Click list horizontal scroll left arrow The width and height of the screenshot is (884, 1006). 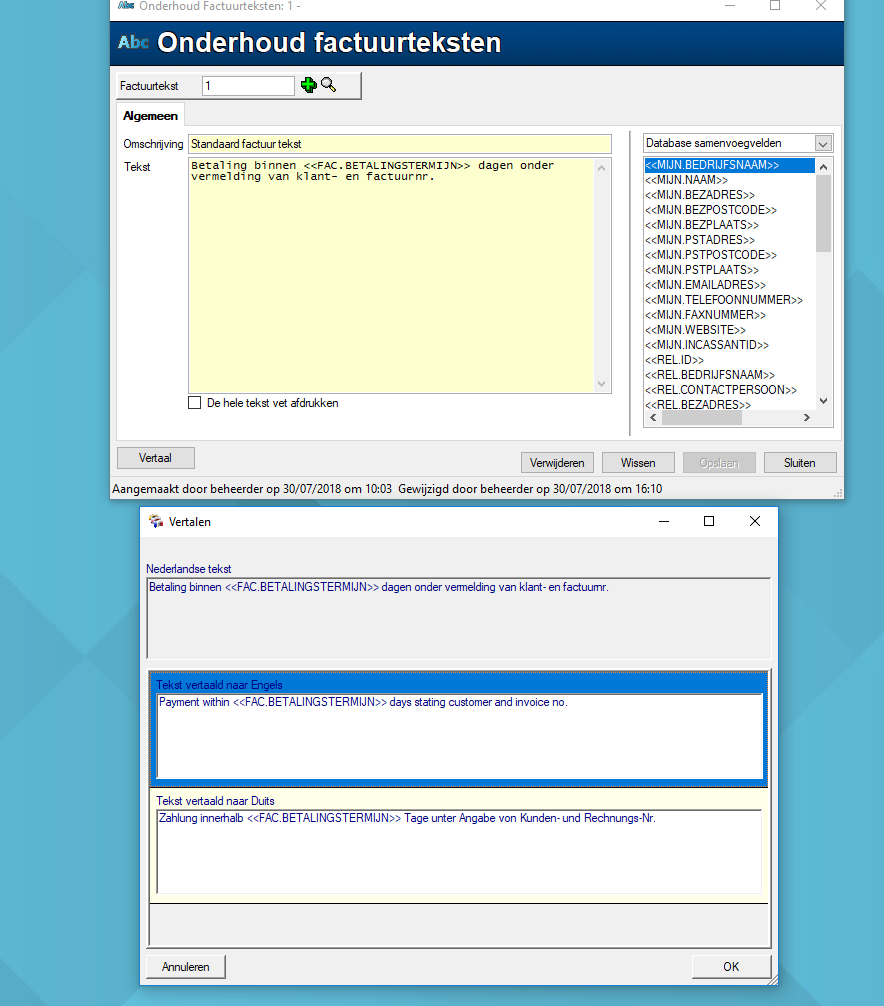click(653, 418)
